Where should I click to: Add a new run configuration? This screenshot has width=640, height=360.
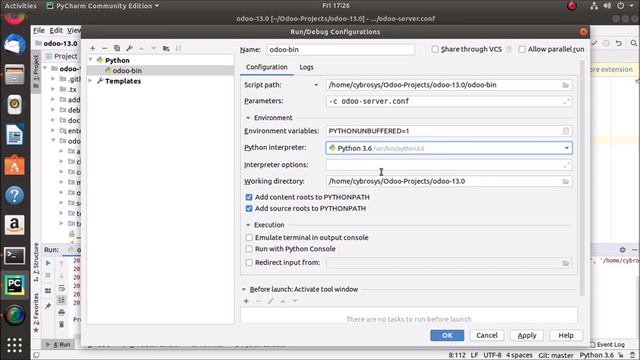click(x=93, y=48)
